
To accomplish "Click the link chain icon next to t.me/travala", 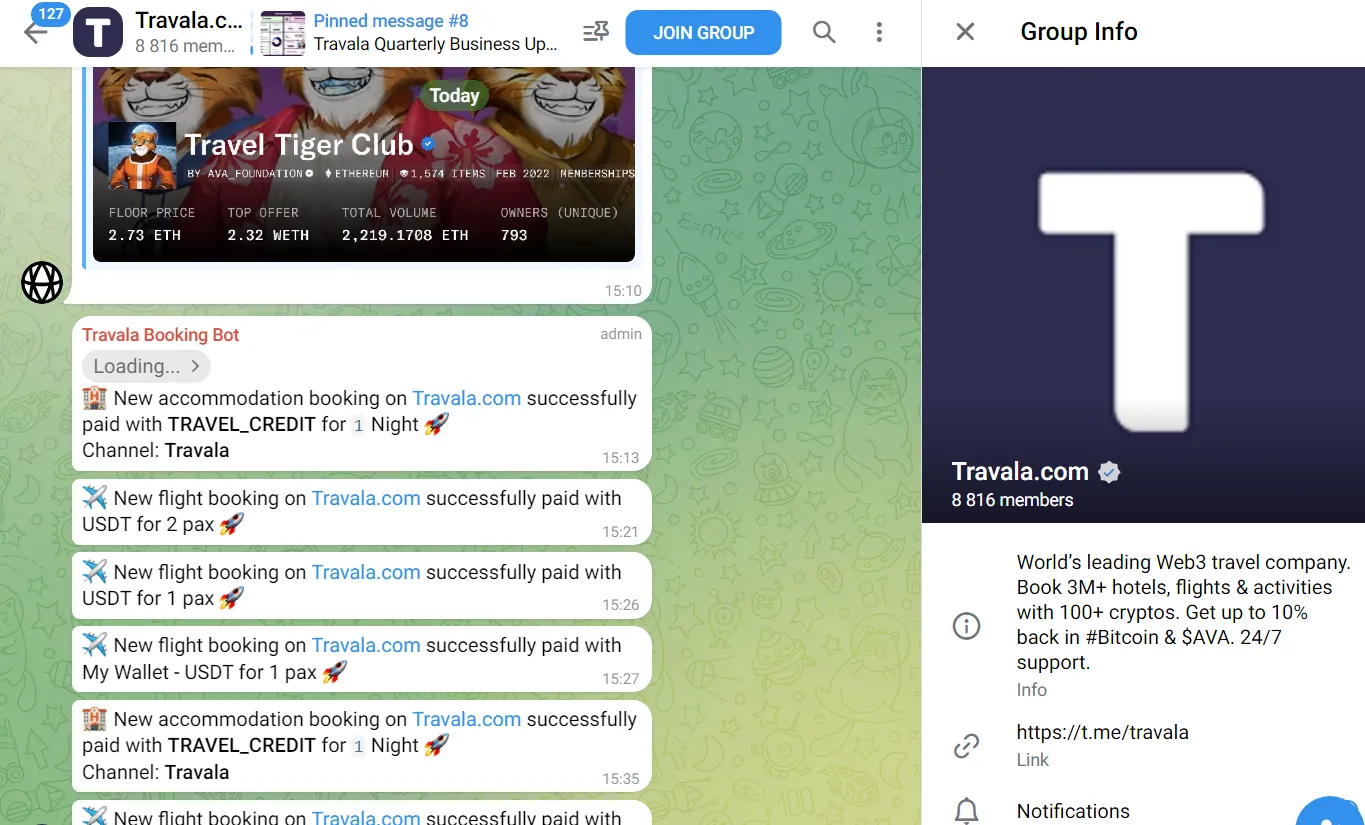I will pyautogui.click(x=966, y=745).
